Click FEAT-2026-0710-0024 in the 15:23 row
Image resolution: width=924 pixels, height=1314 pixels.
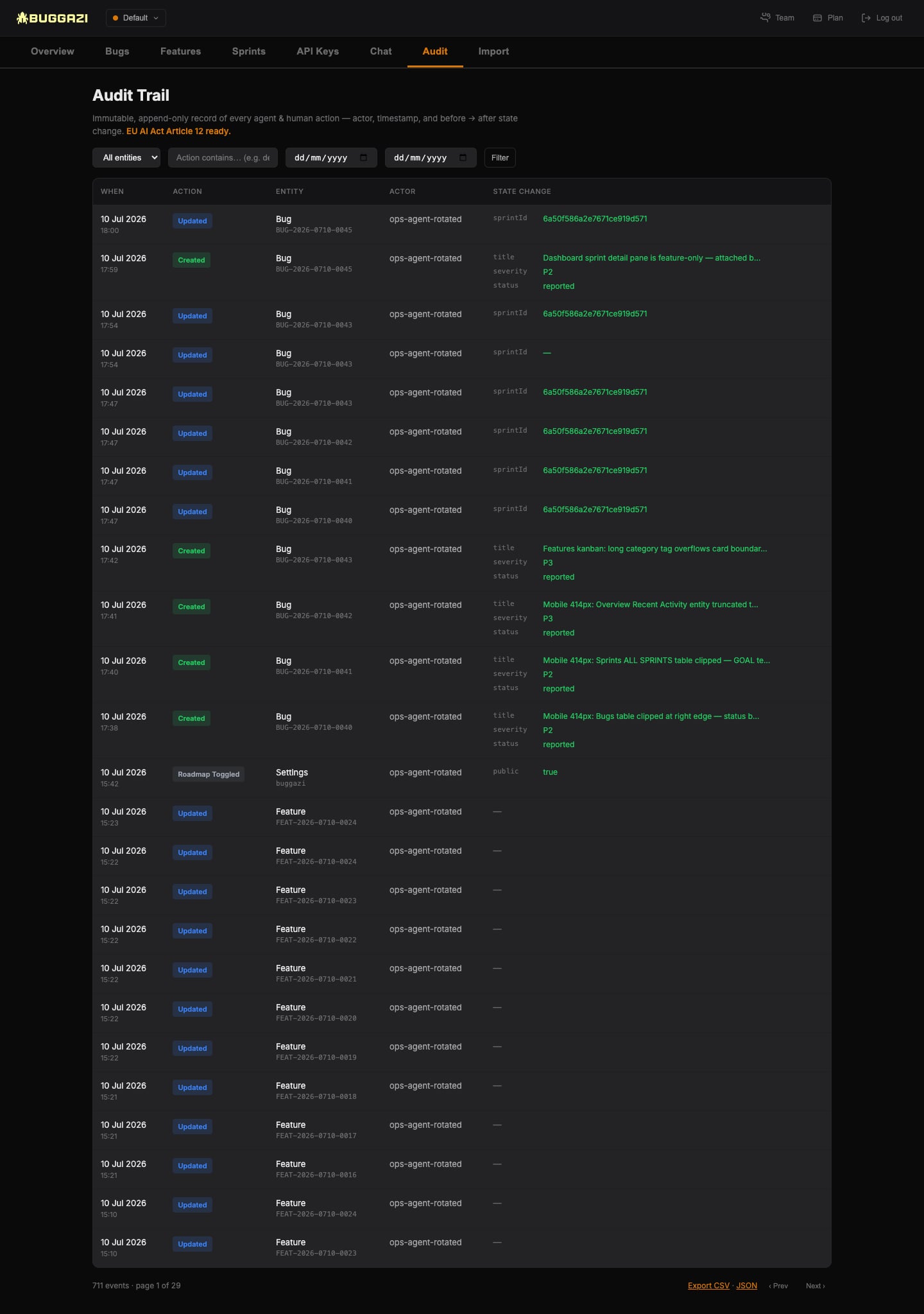316,823
